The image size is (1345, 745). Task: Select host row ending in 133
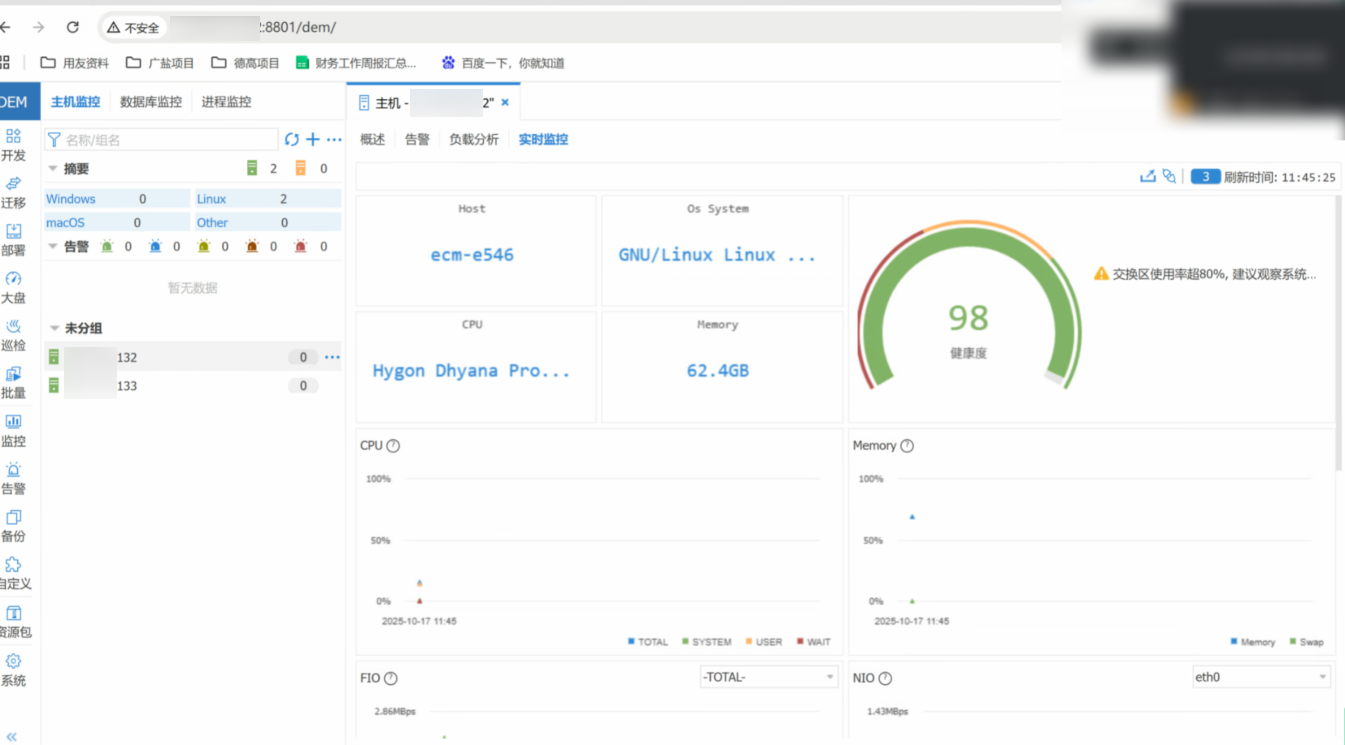(193, 386)
